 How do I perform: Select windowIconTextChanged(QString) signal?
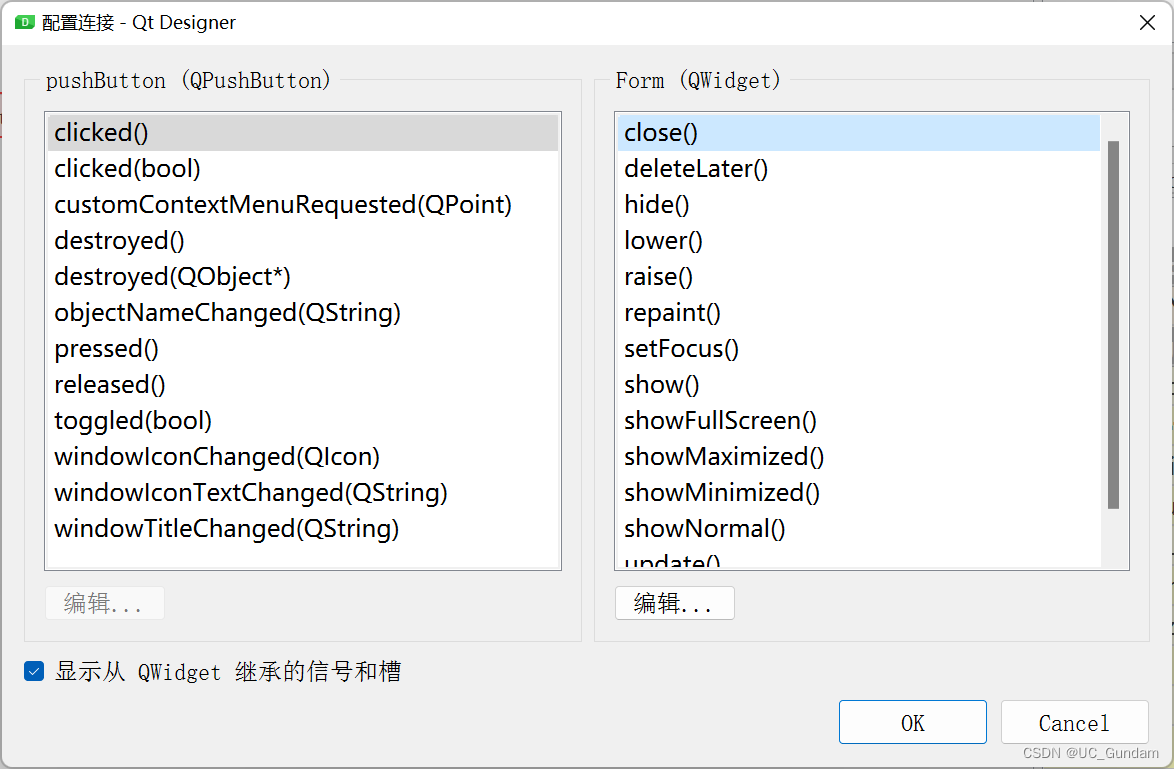[302, 492]
